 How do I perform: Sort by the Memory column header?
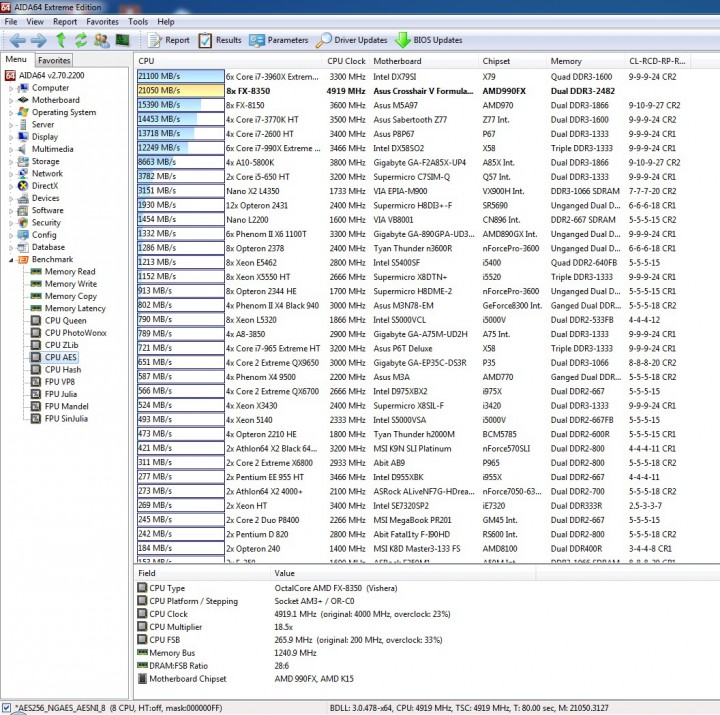click(x=585, y=61)
